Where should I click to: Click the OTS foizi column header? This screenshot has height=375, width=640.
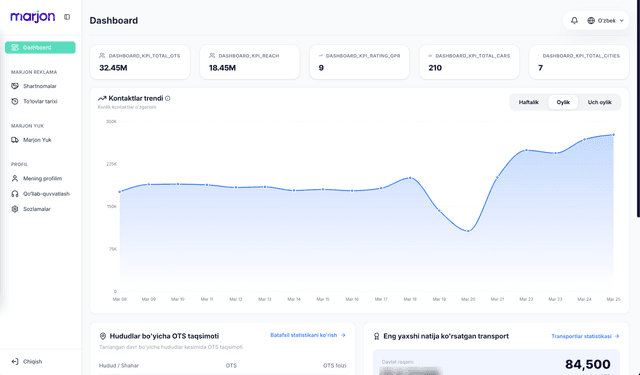[x=334, y=366]
